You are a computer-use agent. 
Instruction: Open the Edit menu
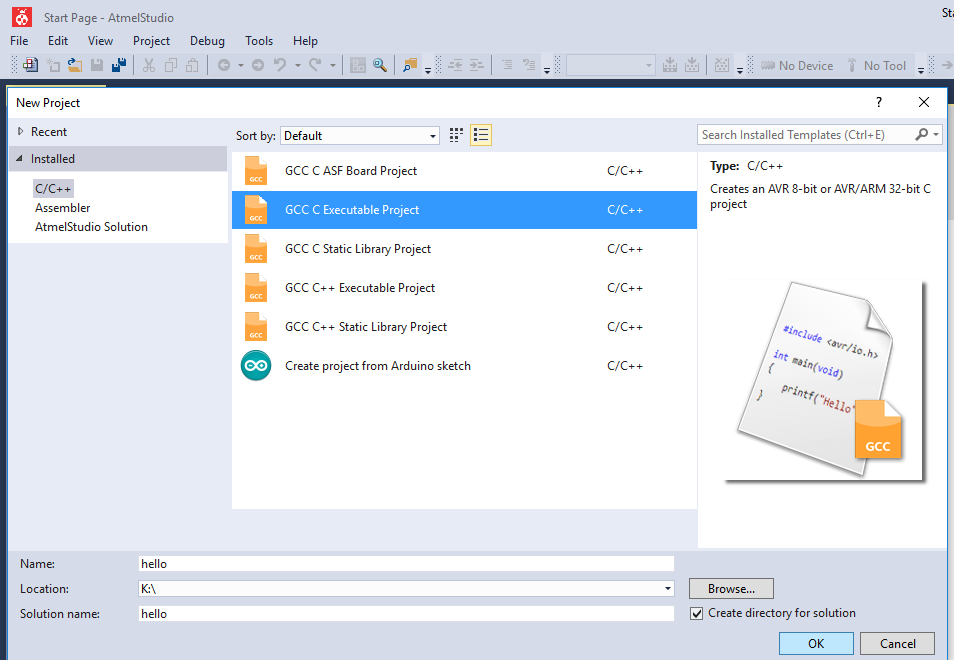click(58, 41)
